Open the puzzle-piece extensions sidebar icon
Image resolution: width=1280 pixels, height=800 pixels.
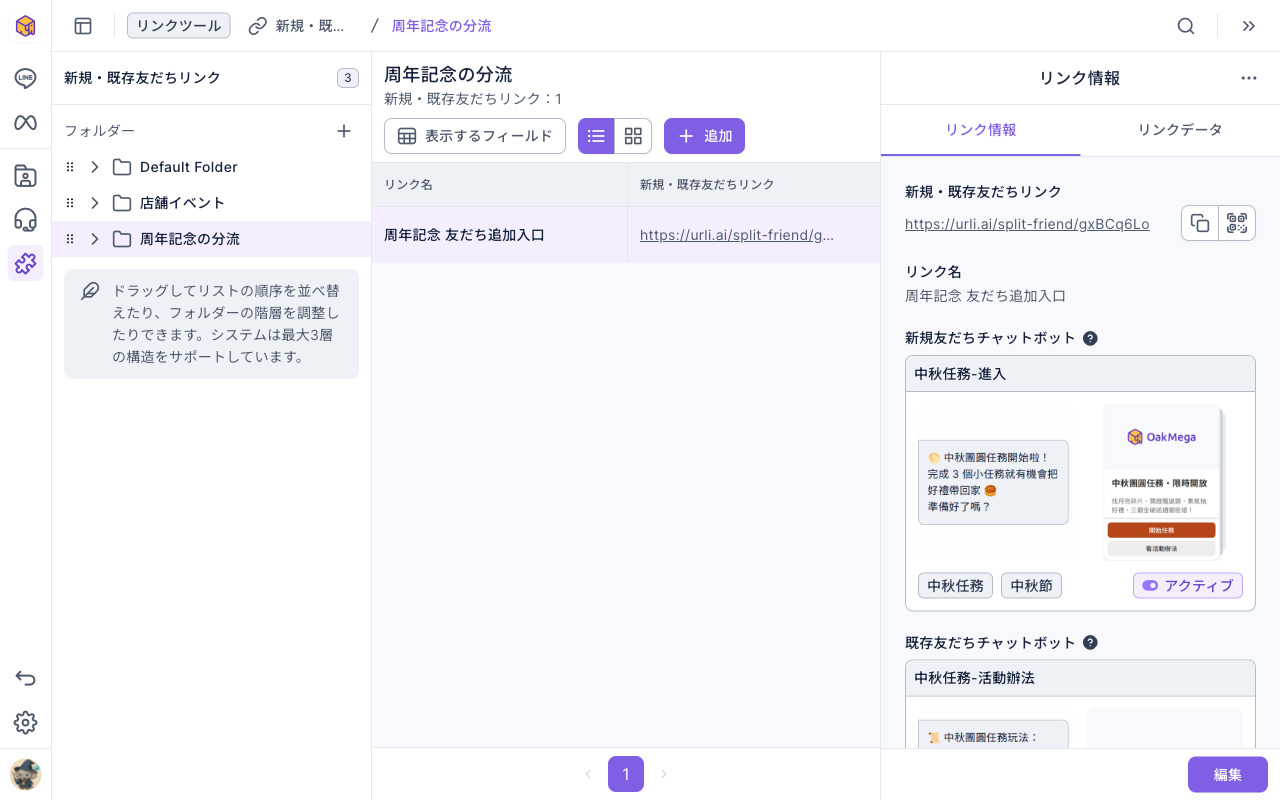point(25,263)
